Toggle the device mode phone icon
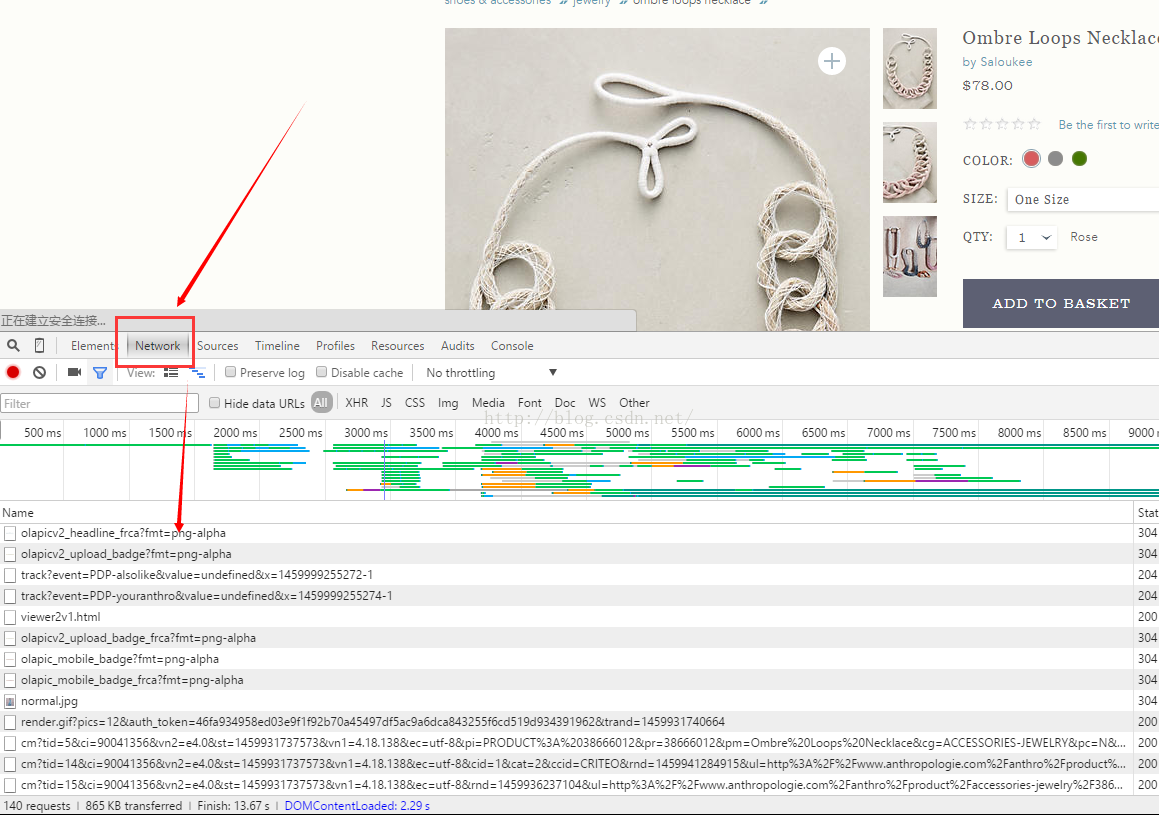Image resolution: width=1159 pixels, height=815 pixels. coord(39,345)
